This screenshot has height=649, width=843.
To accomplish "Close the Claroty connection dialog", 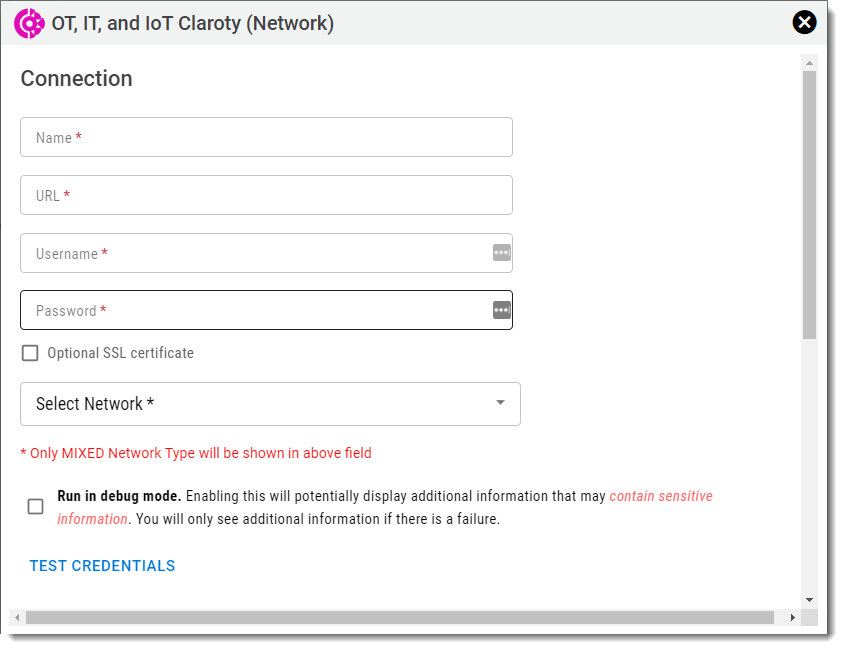I will 804,22.
